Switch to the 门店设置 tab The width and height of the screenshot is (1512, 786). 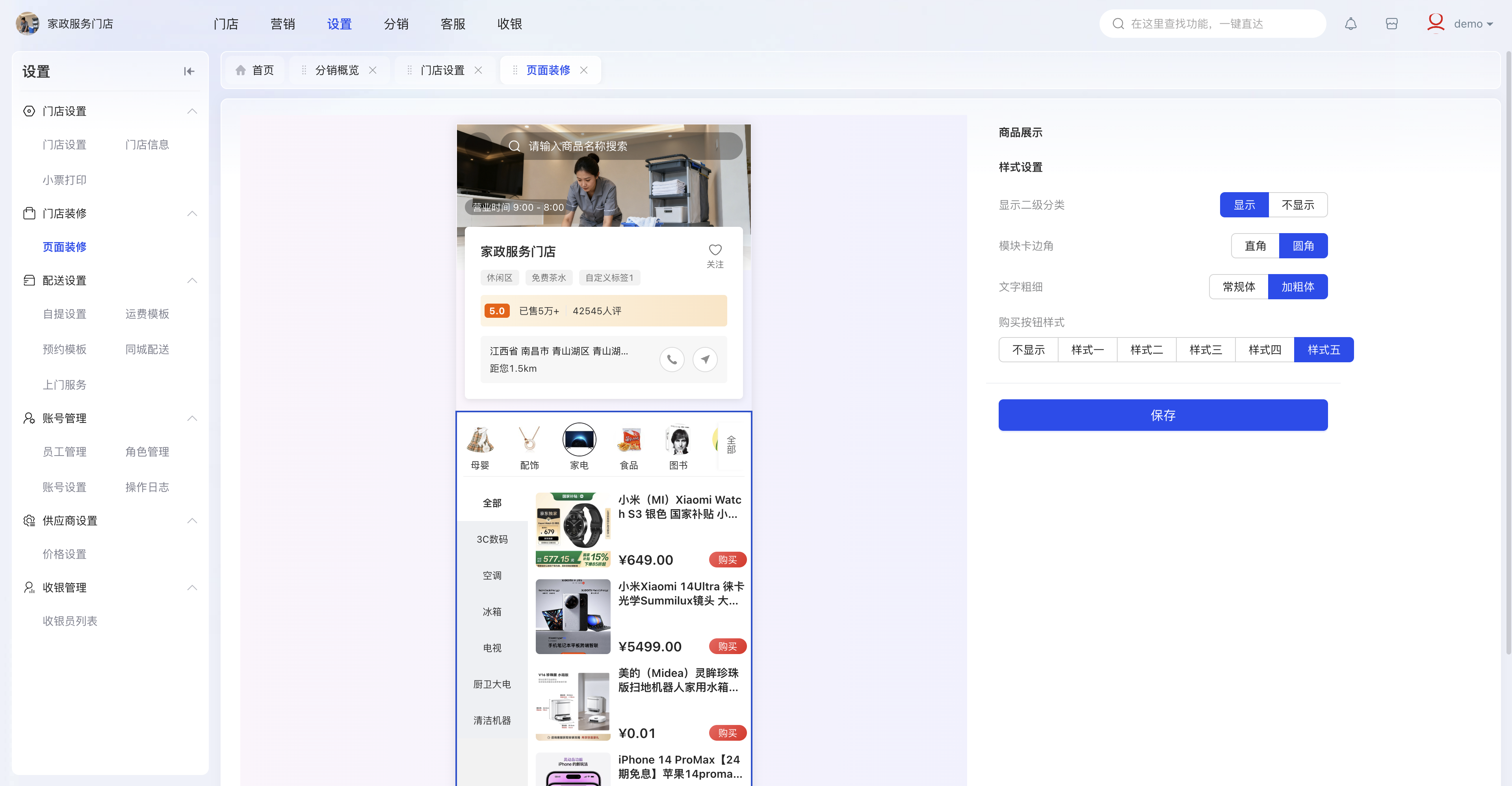[442, 70]
